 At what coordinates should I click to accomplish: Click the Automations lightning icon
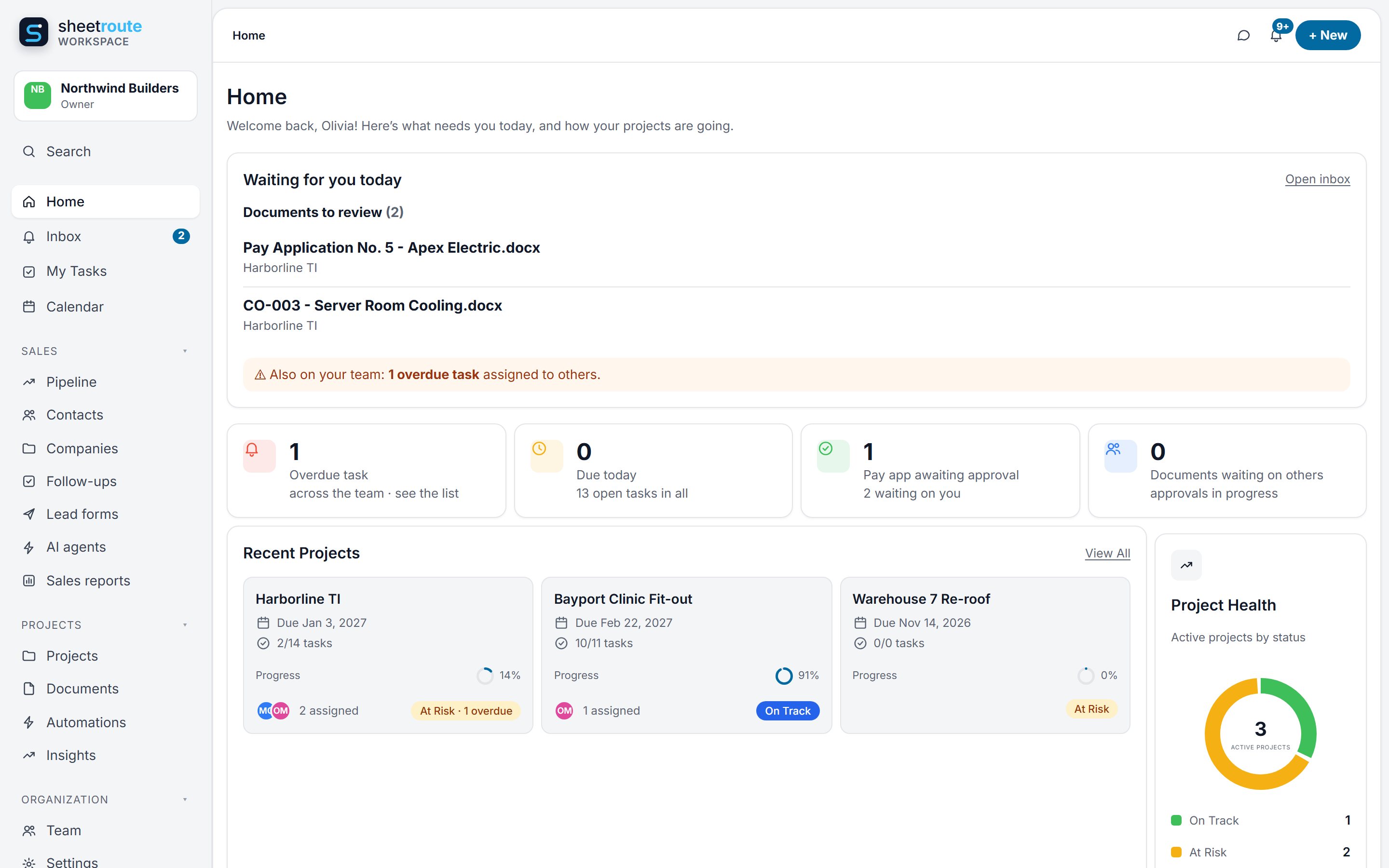(x=29, y=722)
